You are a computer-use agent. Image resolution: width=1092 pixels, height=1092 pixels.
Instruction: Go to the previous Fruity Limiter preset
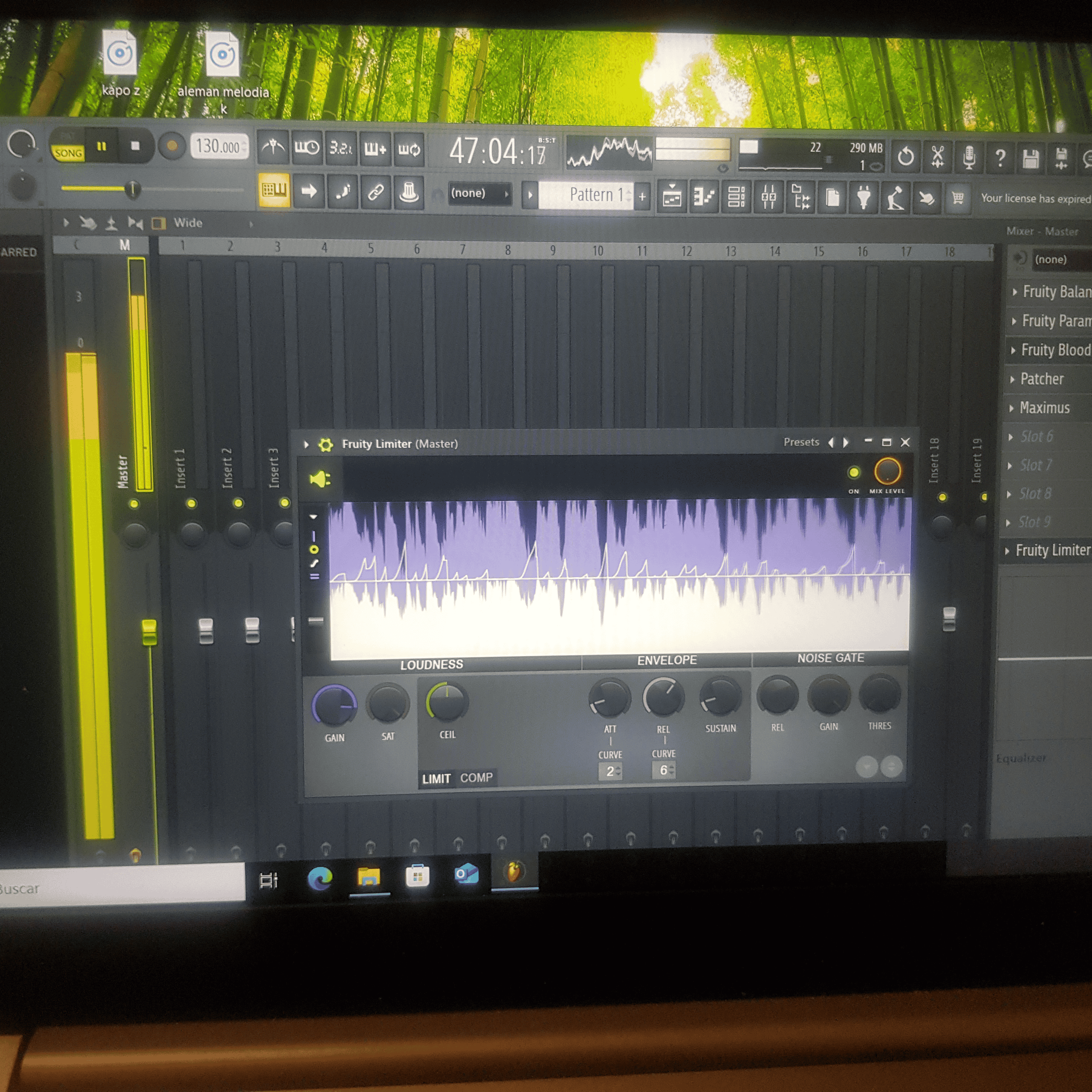point(831,442)
